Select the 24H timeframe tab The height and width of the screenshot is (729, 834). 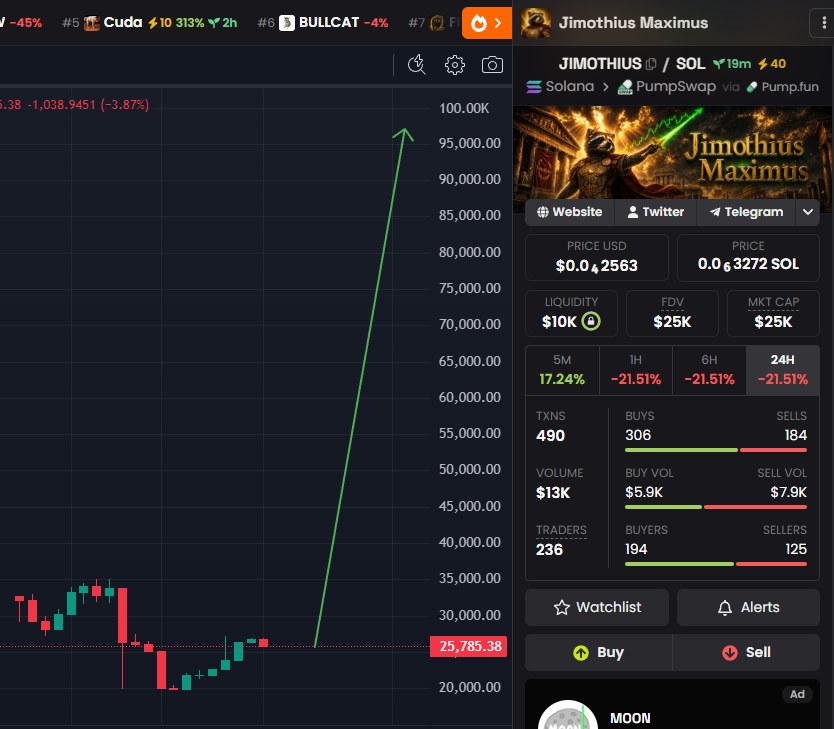click(x=782, y=370)
